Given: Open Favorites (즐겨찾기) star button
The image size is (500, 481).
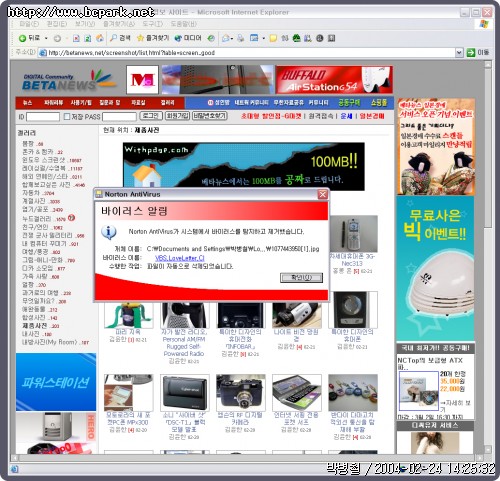Looking at the screenshot, I should pyautogui.click(x=153, y=38).
